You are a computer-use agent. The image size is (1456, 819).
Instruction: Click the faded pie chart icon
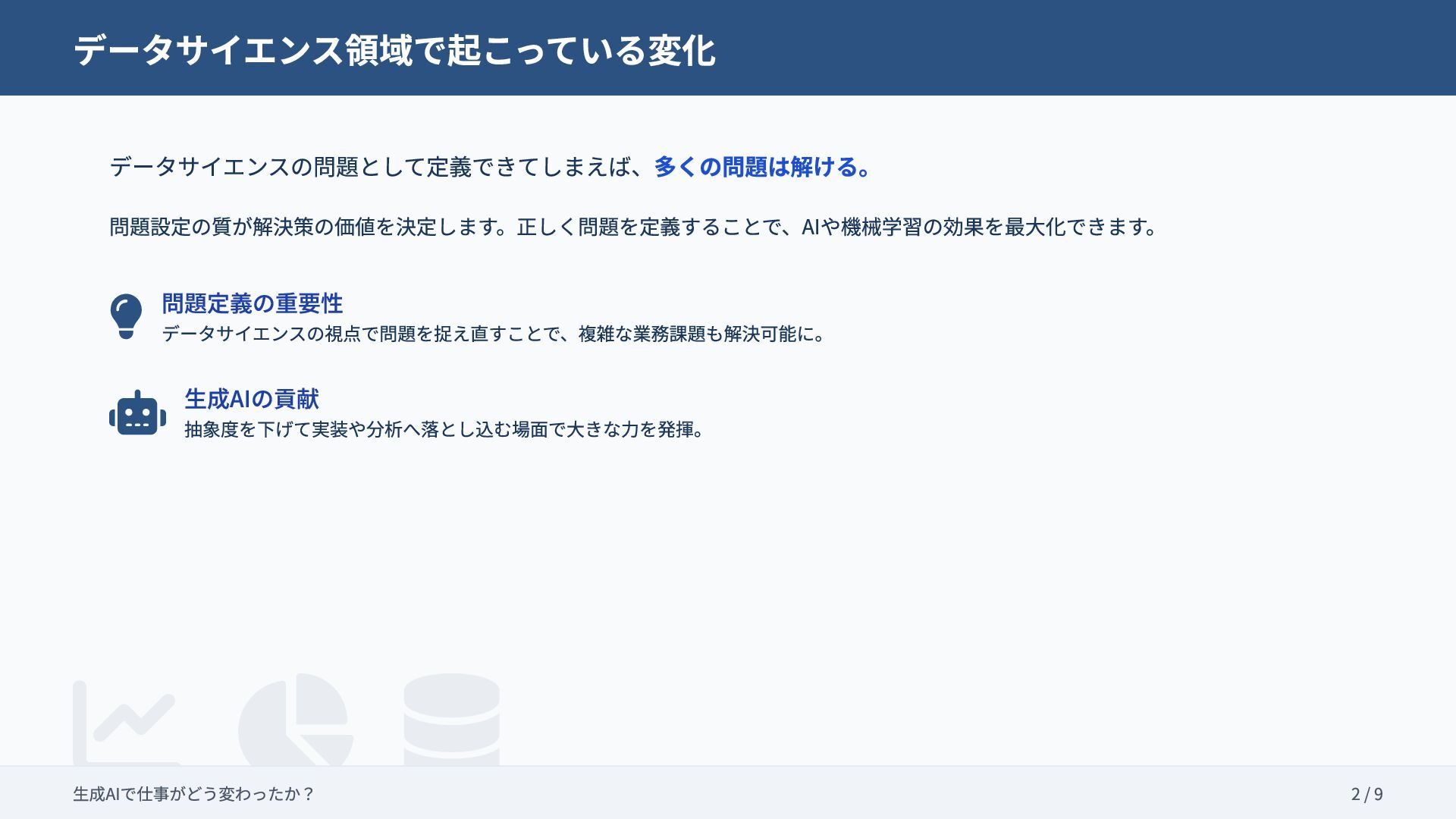coord(296,720)
